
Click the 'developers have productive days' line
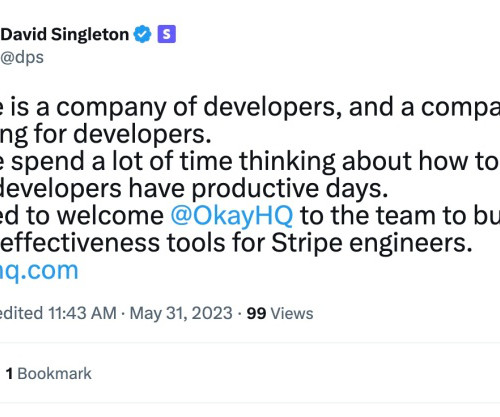tap(194, 189)
